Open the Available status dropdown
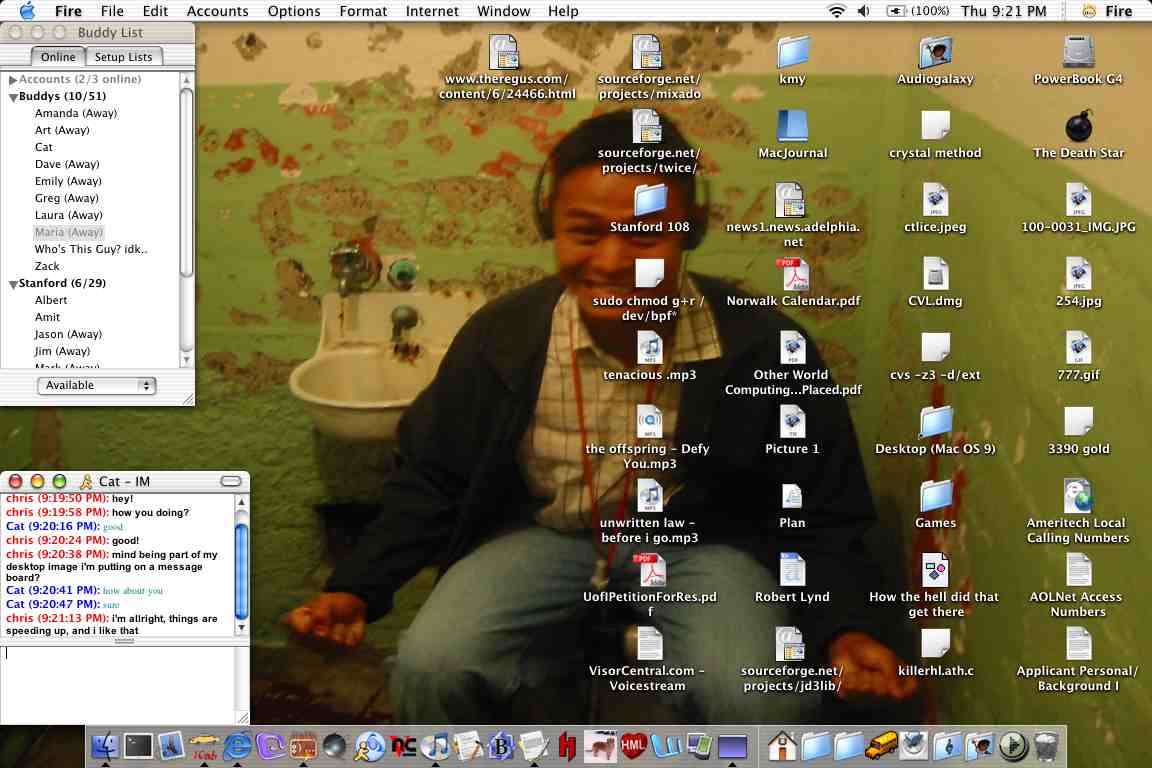Screen dimensions: 1152x768 [96, 385]
